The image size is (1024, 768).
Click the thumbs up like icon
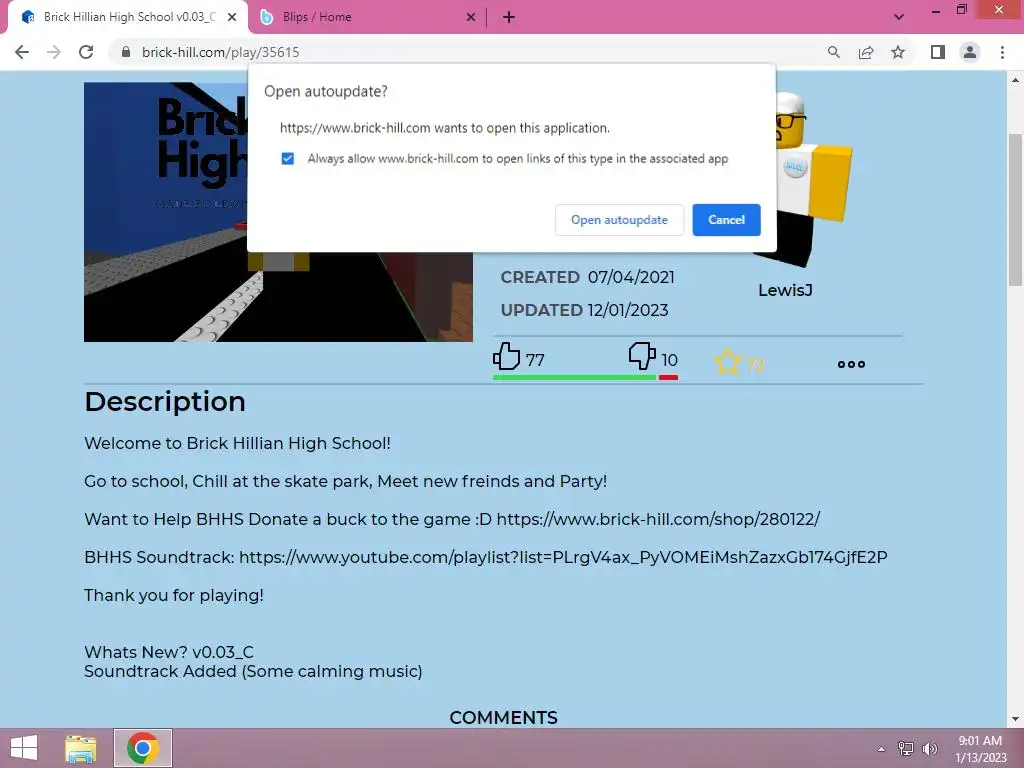click(506, 357)
